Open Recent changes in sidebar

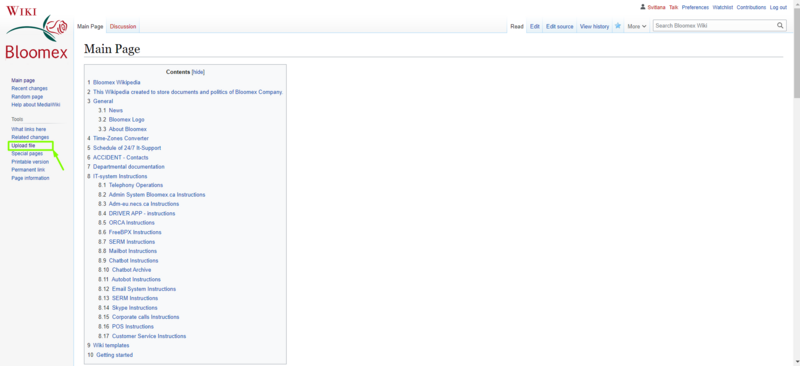pos(30,89)
